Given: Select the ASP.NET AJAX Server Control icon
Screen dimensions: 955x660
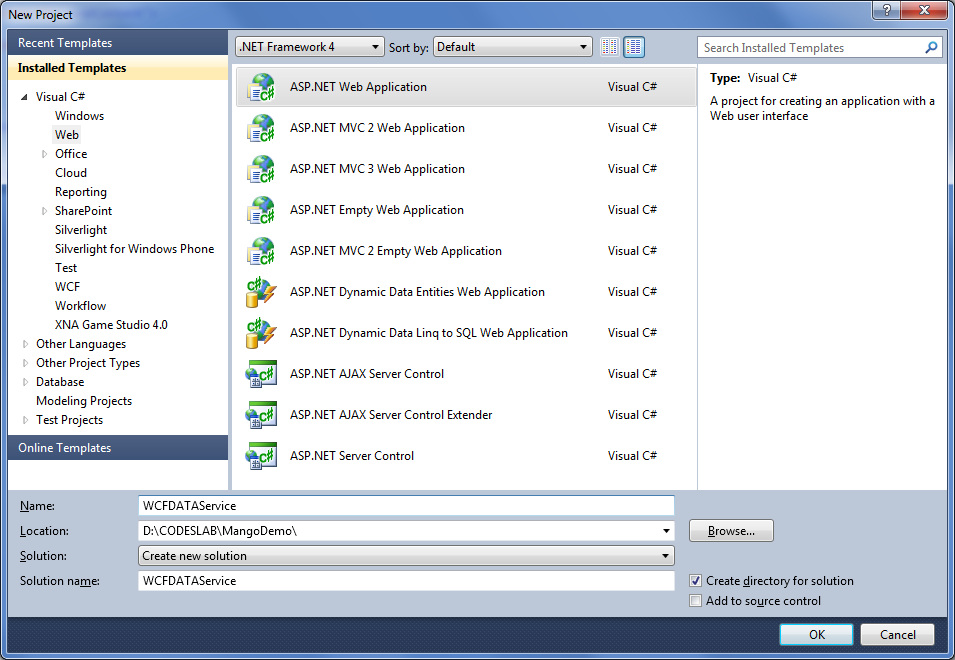Looking at the screenshot, I should pos(261,375).
